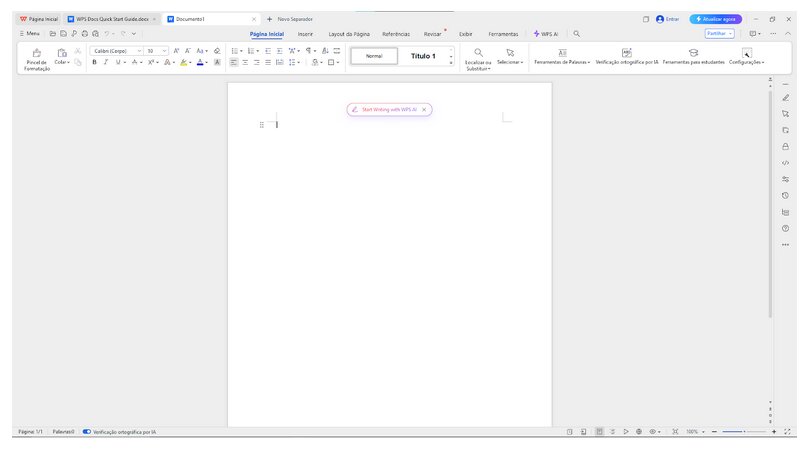Toggle the eye protection mode icon in status bar

[653, 432]
